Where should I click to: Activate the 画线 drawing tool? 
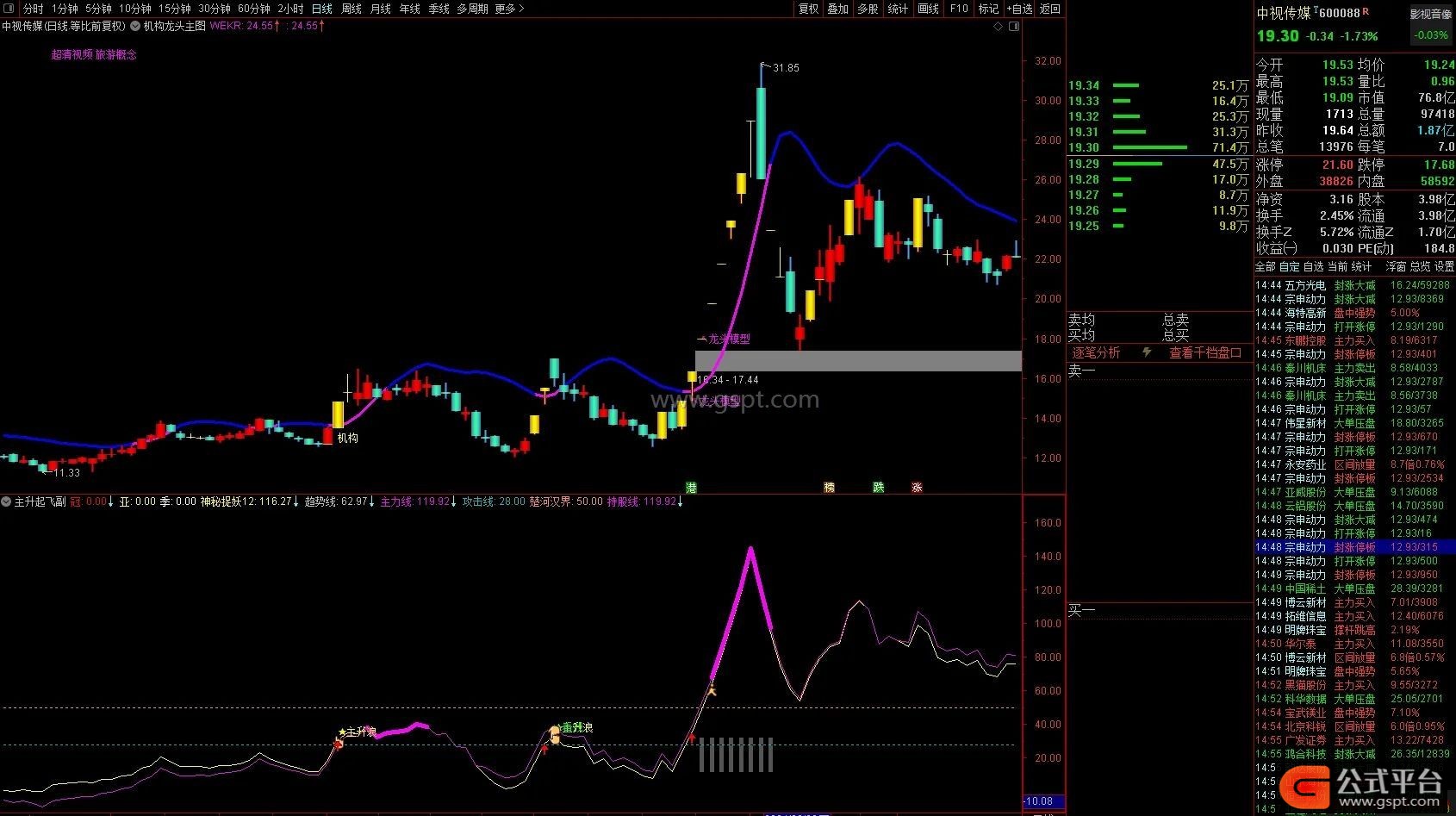pos(928,9)
